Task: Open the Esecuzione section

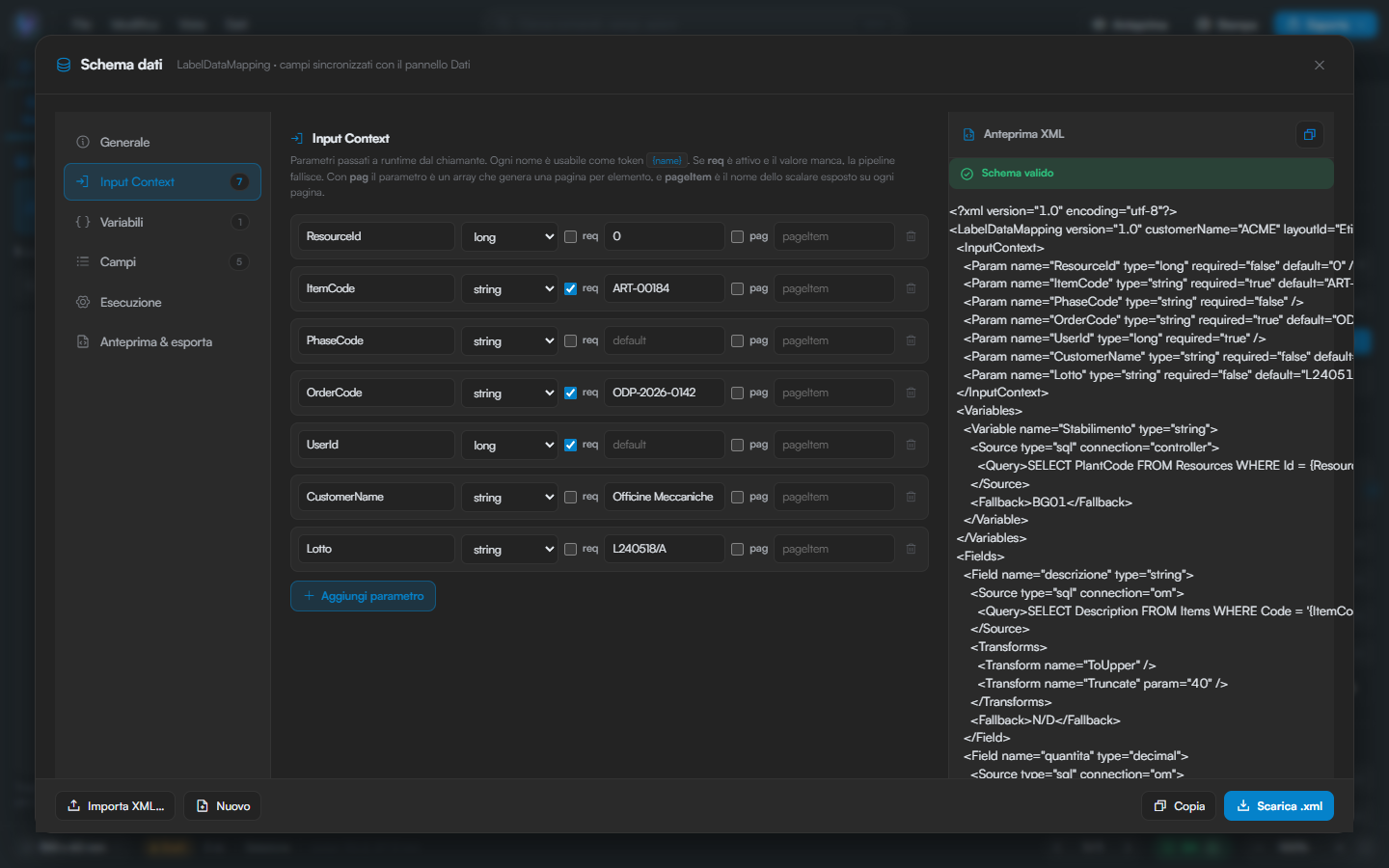Action: click(162, 302)
